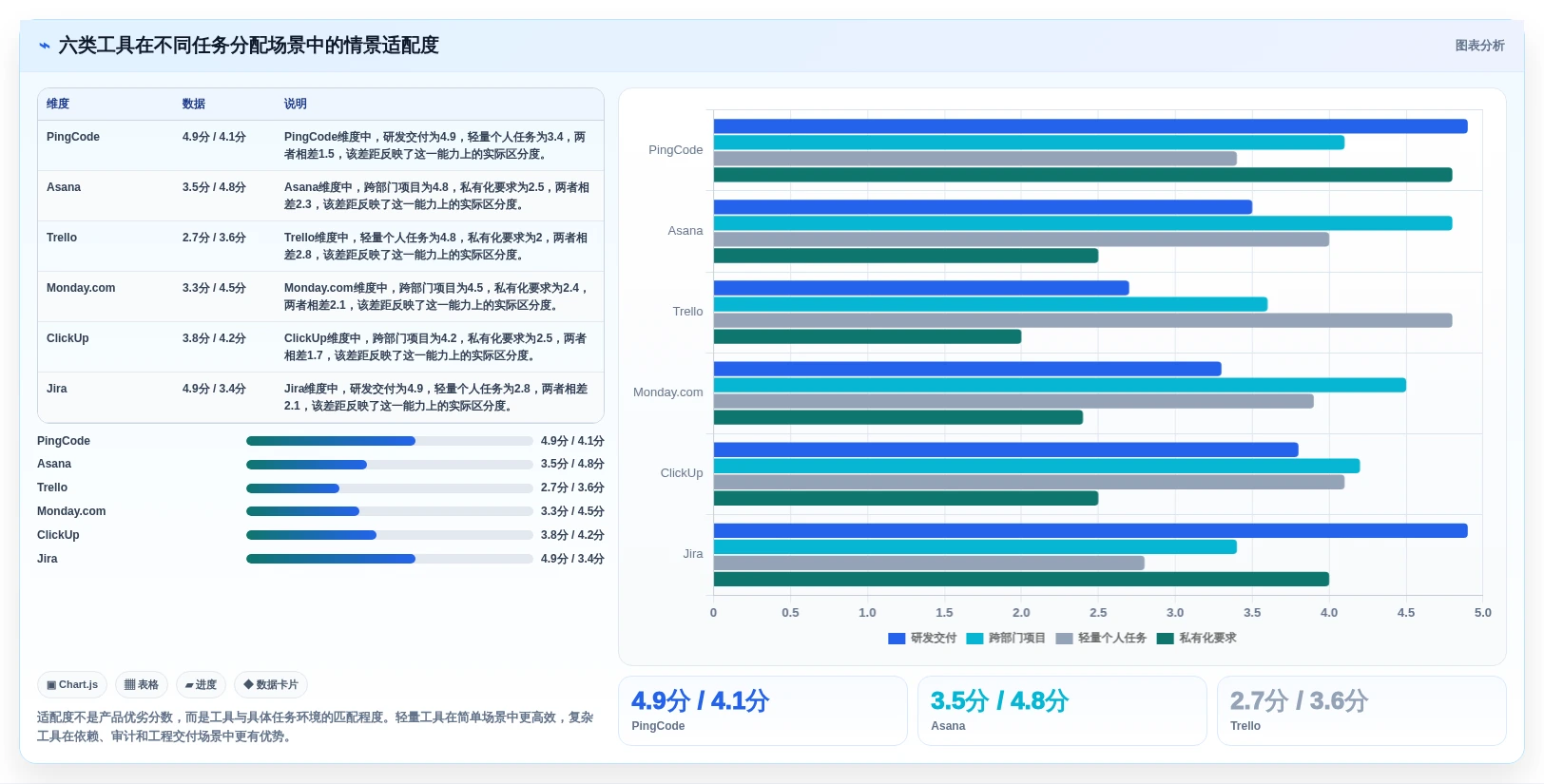Select the Trello table row name
The height and width of the screenshot is (784, 1544).
pos(62,238)
